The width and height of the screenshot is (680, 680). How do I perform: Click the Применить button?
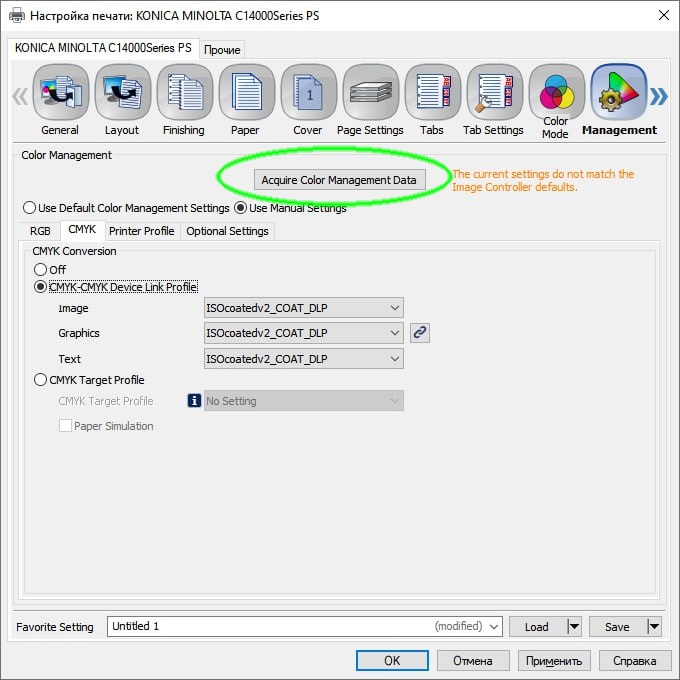pos(554,660)
